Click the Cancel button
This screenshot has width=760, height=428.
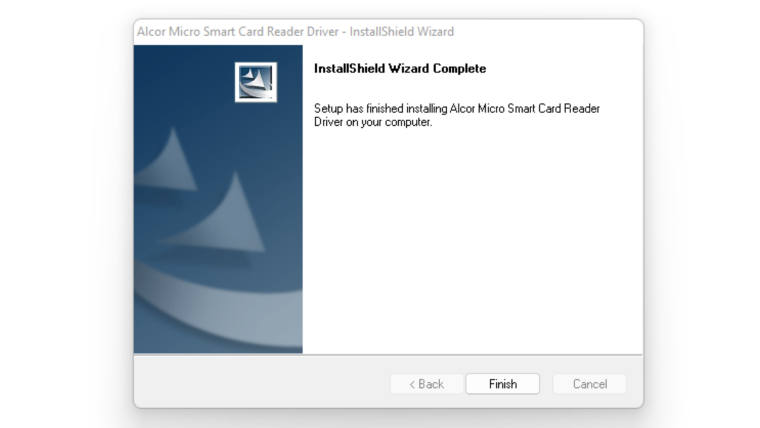click(x=589, y=383)
